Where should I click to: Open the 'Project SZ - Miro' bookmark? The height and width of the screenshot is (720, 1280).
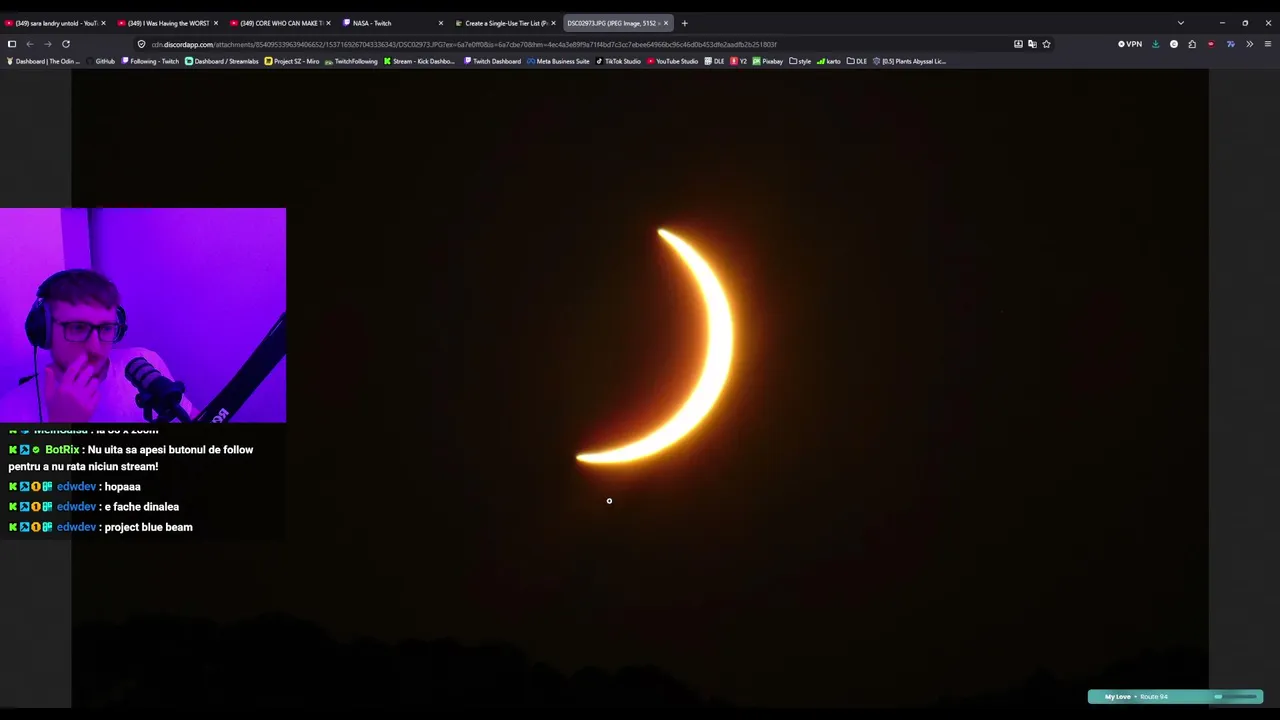(x=292, y=61)
